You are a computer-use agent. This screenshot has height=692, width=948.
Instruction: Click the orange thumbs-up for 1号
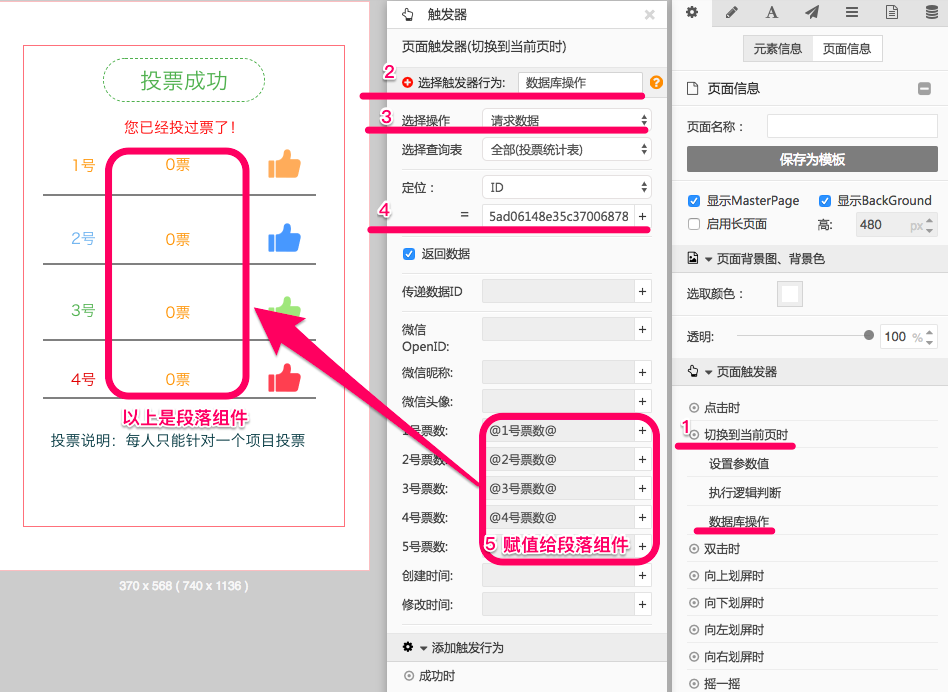284,164
